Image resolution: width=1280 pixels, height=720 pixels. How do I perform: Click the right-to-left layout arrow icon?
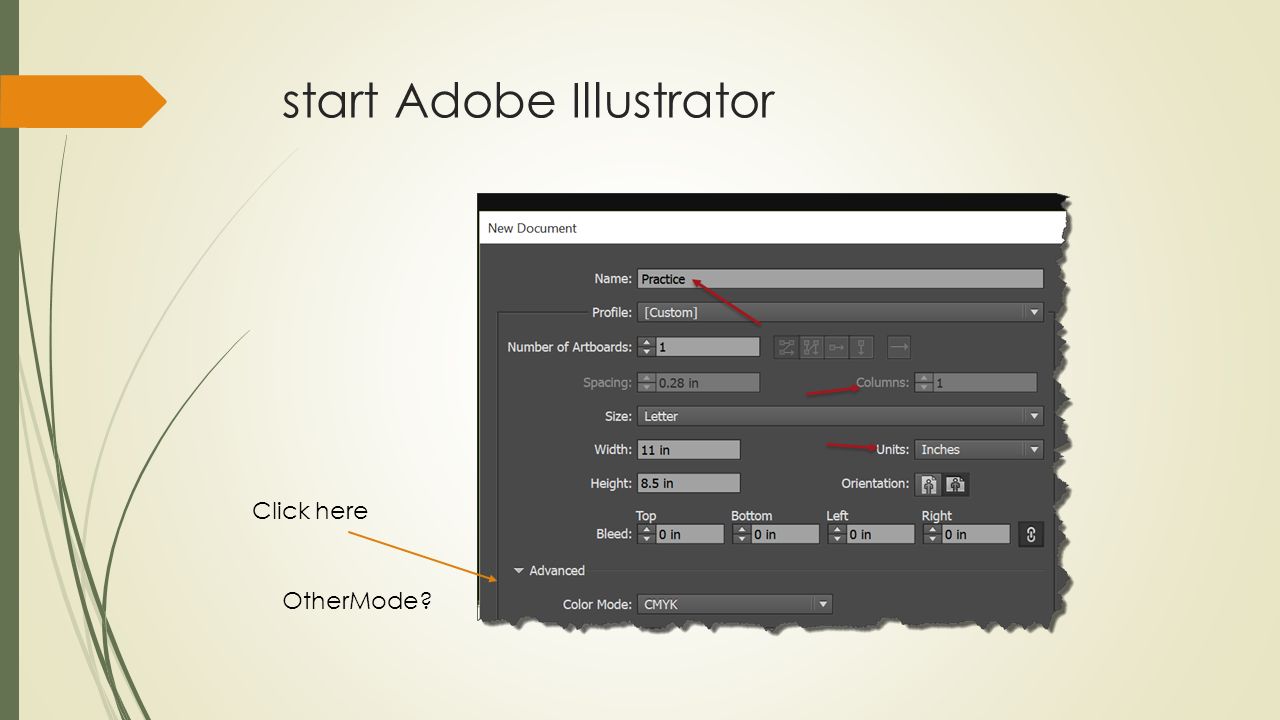[899, 347]
